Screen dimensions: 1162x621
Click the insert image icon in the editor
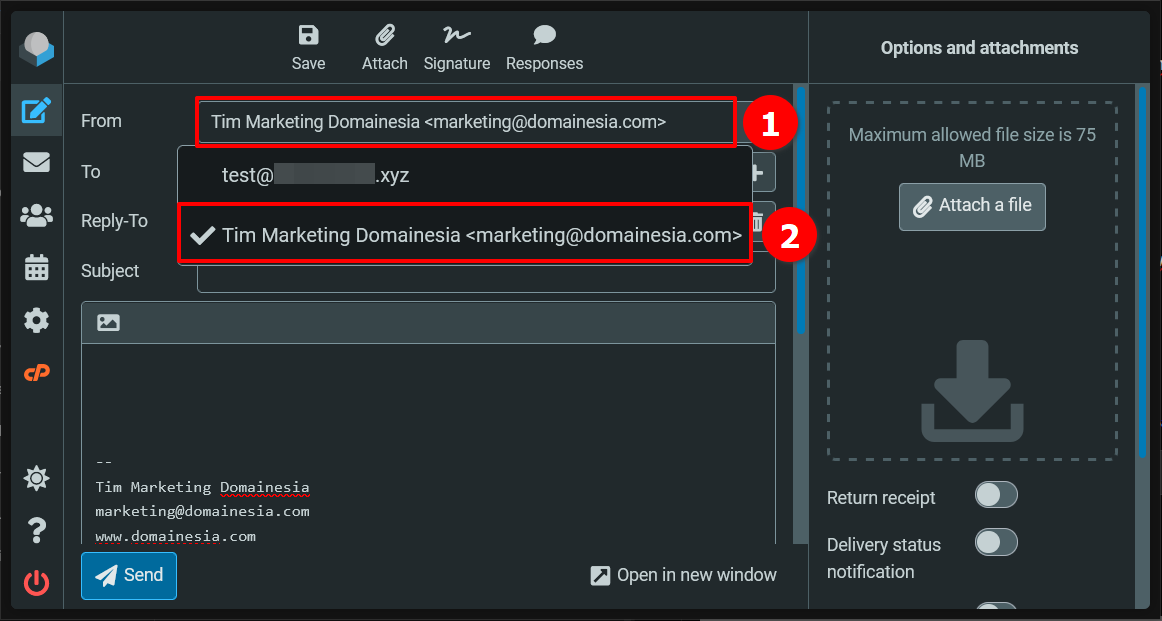pyautogui.click(x=108, y=321)
